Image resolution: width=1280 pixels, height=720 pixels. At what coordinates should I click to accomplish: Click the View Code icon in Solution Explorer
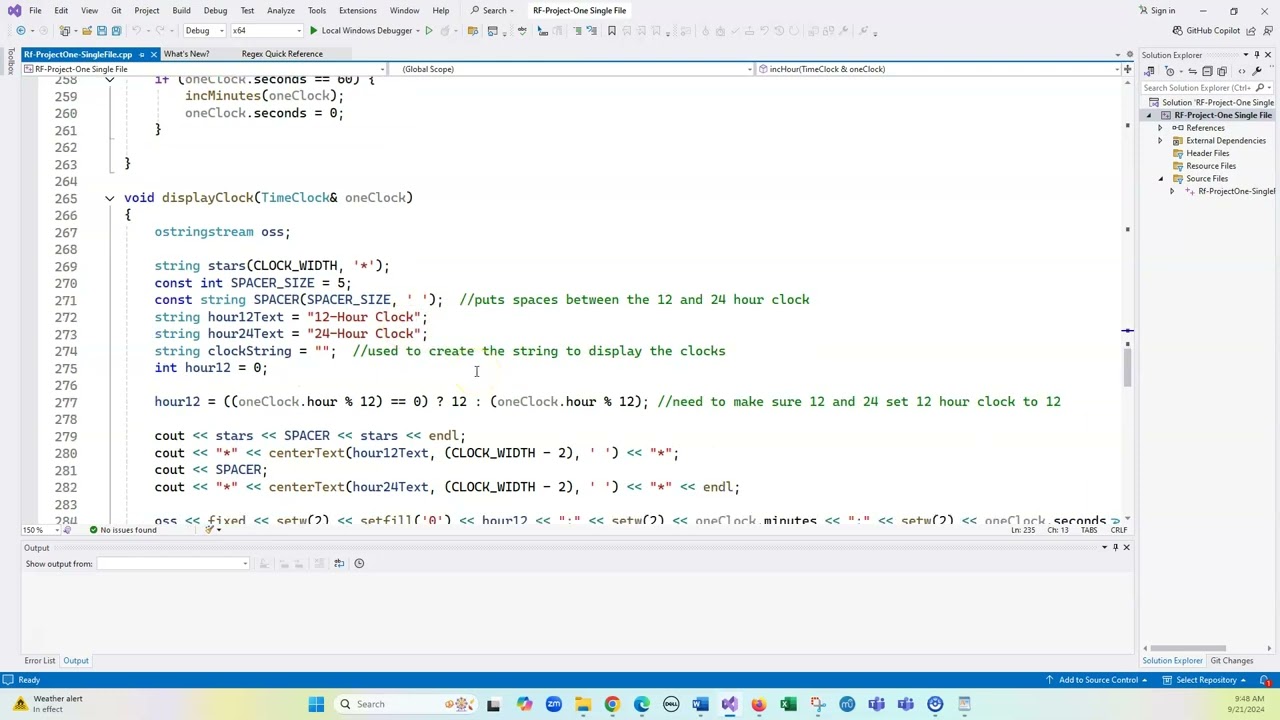pyautogui.click(x=1242, y=71)
